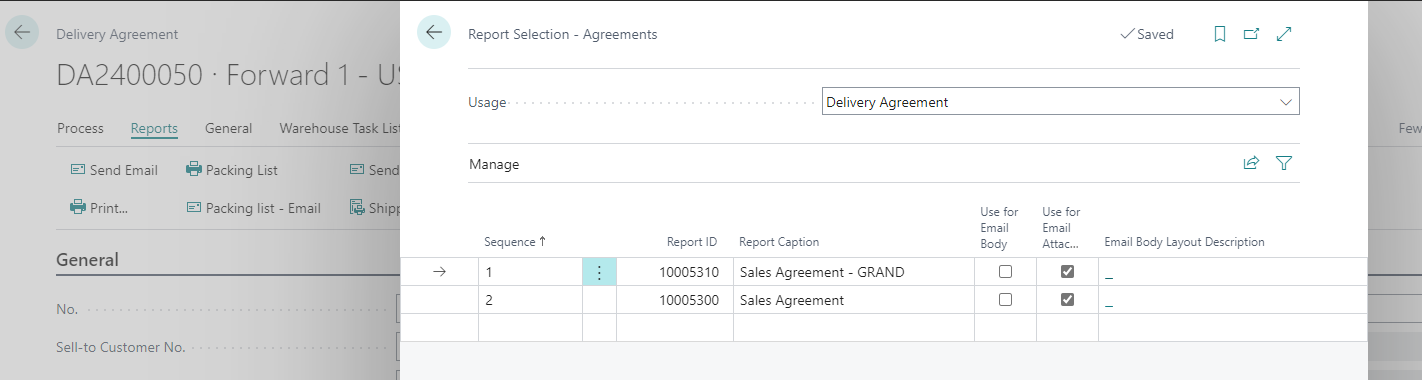This screenshot has width=1422, height=380.
Task: Select Report ID cell 10005300
Action: click(x=675, y=300)
